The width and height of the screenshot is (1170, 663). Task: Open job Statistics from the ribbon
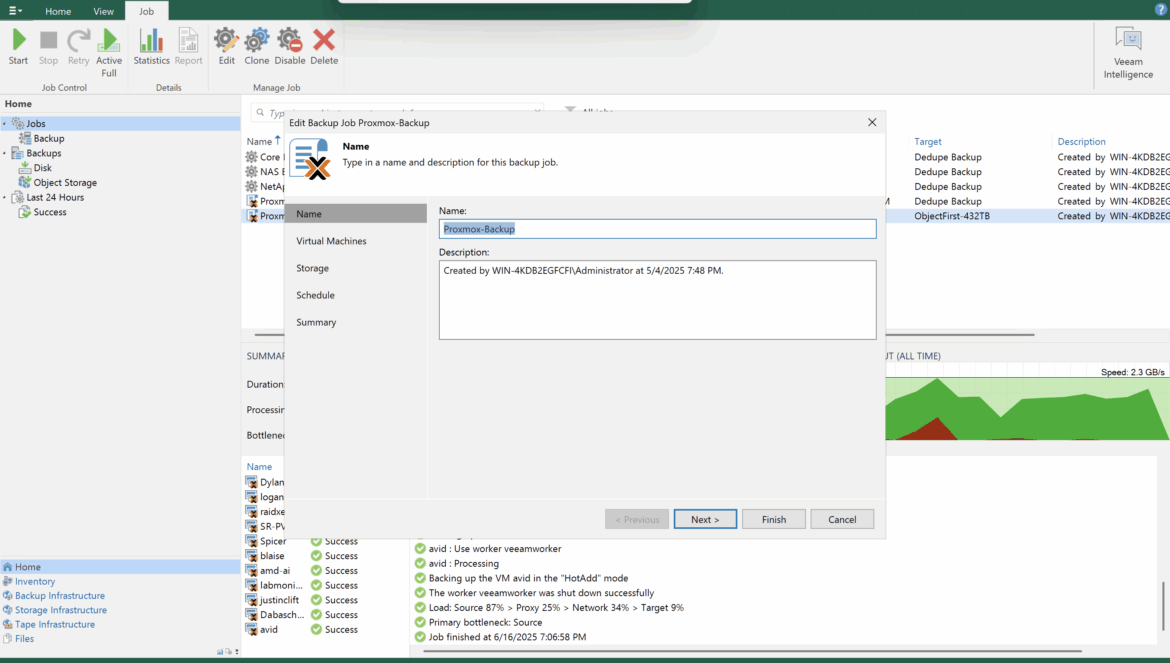151,47
